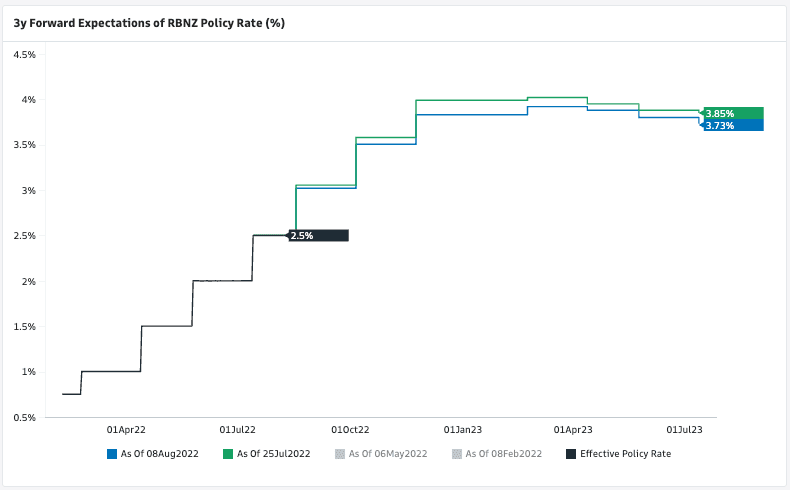Click the 01Oct22 x-axis label

point(350,429)
